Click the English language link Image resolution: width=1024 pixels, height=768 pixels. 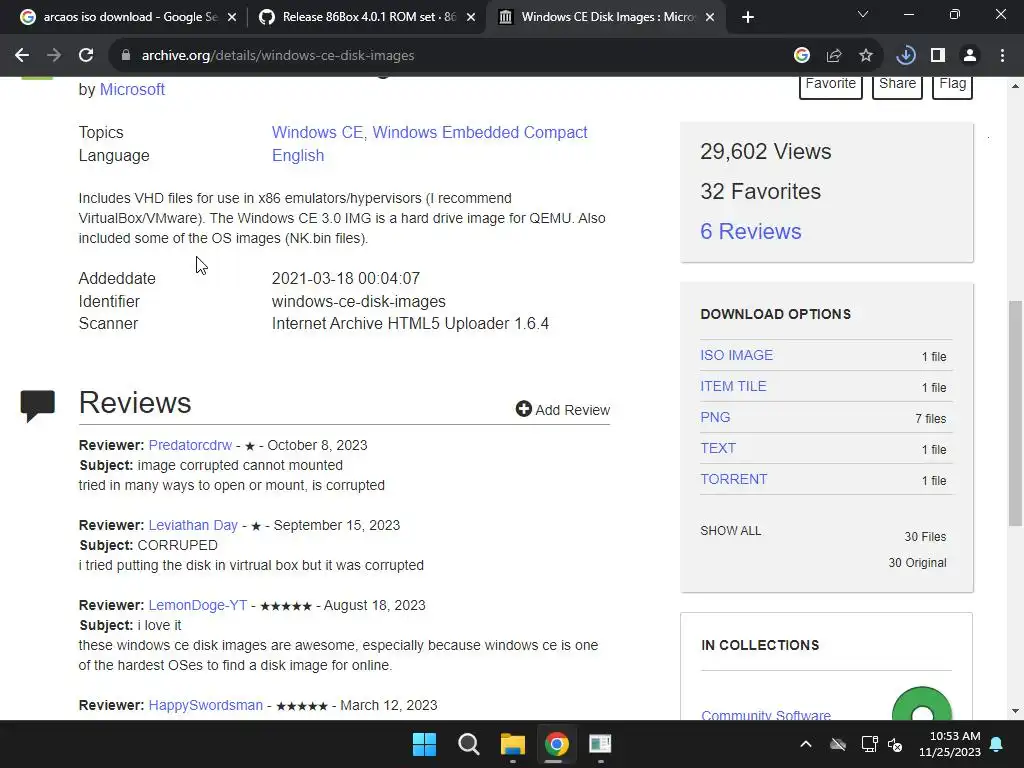click(x=298, y=155)
